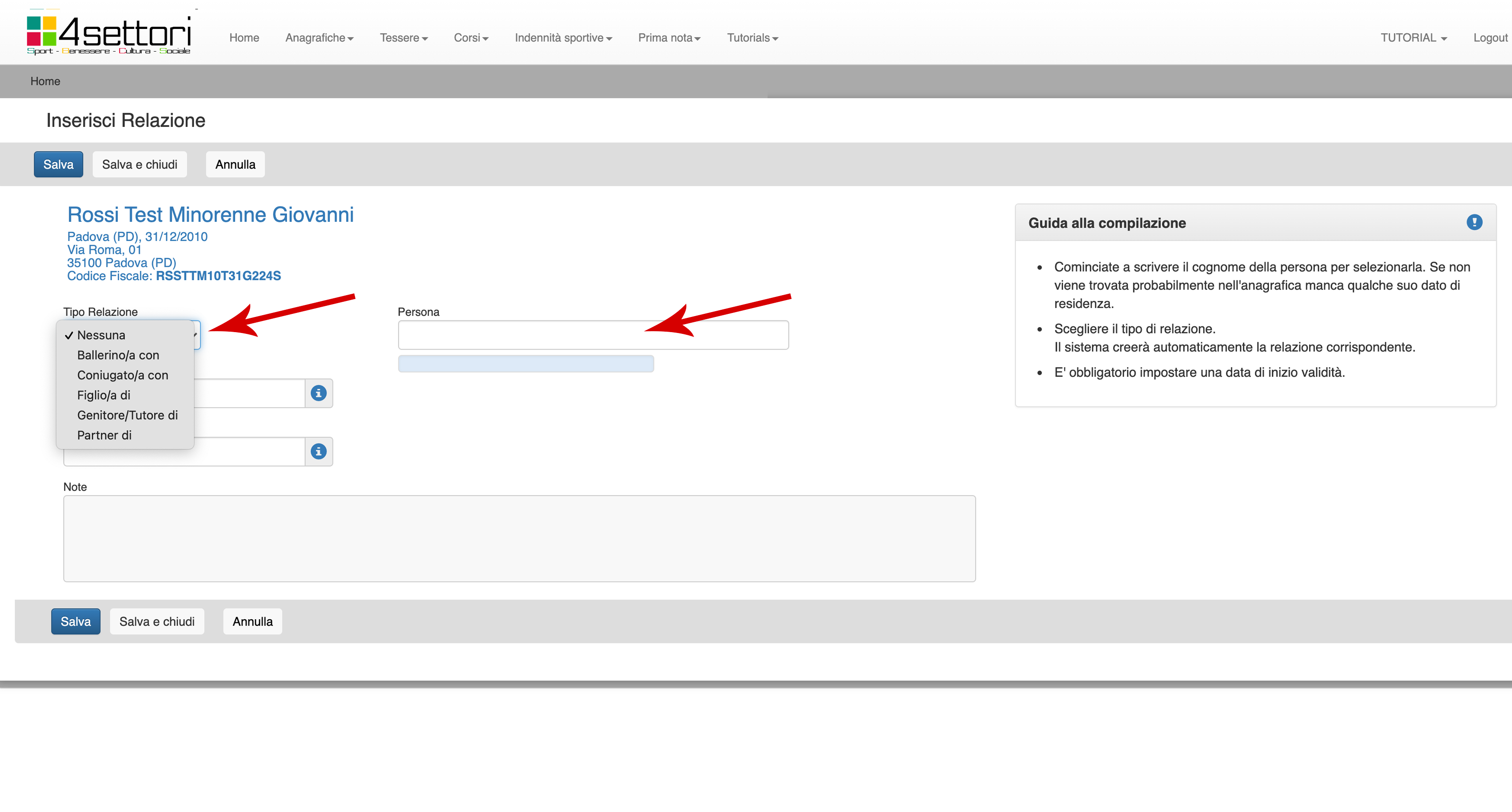
Task: Select the checked 'Nessuna' option
Action: coord(101,335)
